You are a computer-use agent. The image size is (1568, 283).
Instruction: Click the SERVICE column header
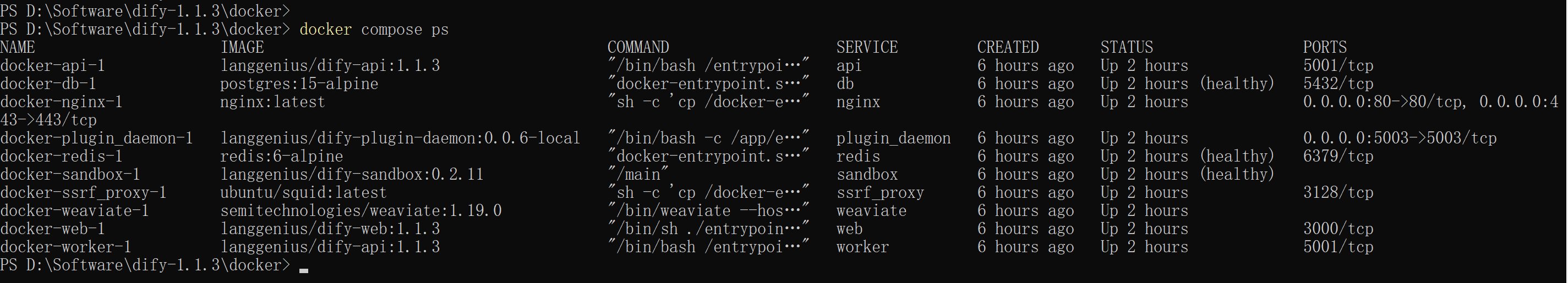click(867, 47)
